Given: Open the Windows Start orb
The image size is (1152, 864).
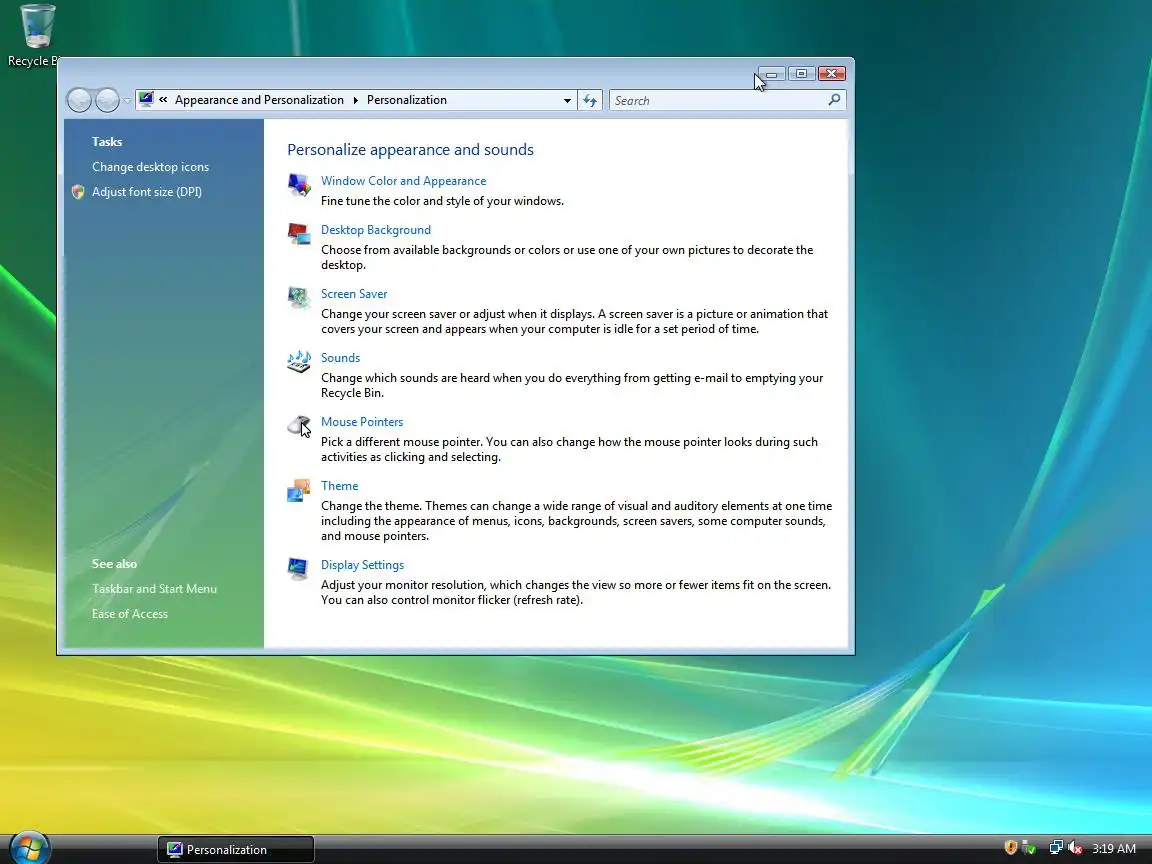Looking at the screenshot, I should tap(29, 849).
